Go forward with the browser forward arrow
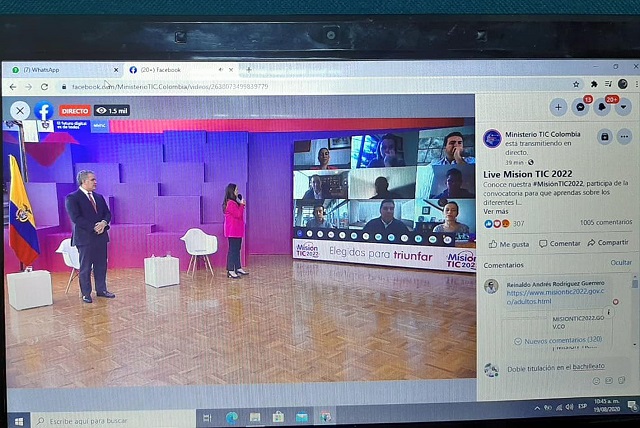 pos(28,87)
